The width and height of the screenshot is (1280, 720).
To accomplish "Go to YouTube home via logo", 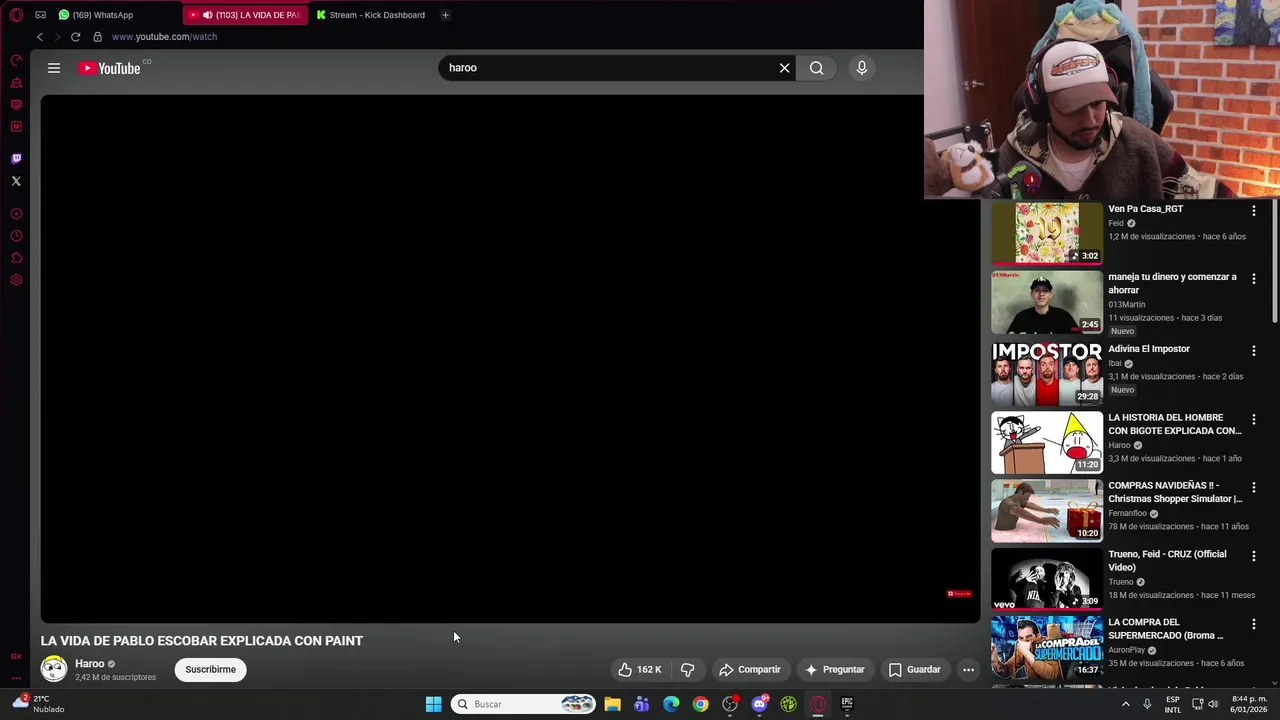I will tap(111, 68).
